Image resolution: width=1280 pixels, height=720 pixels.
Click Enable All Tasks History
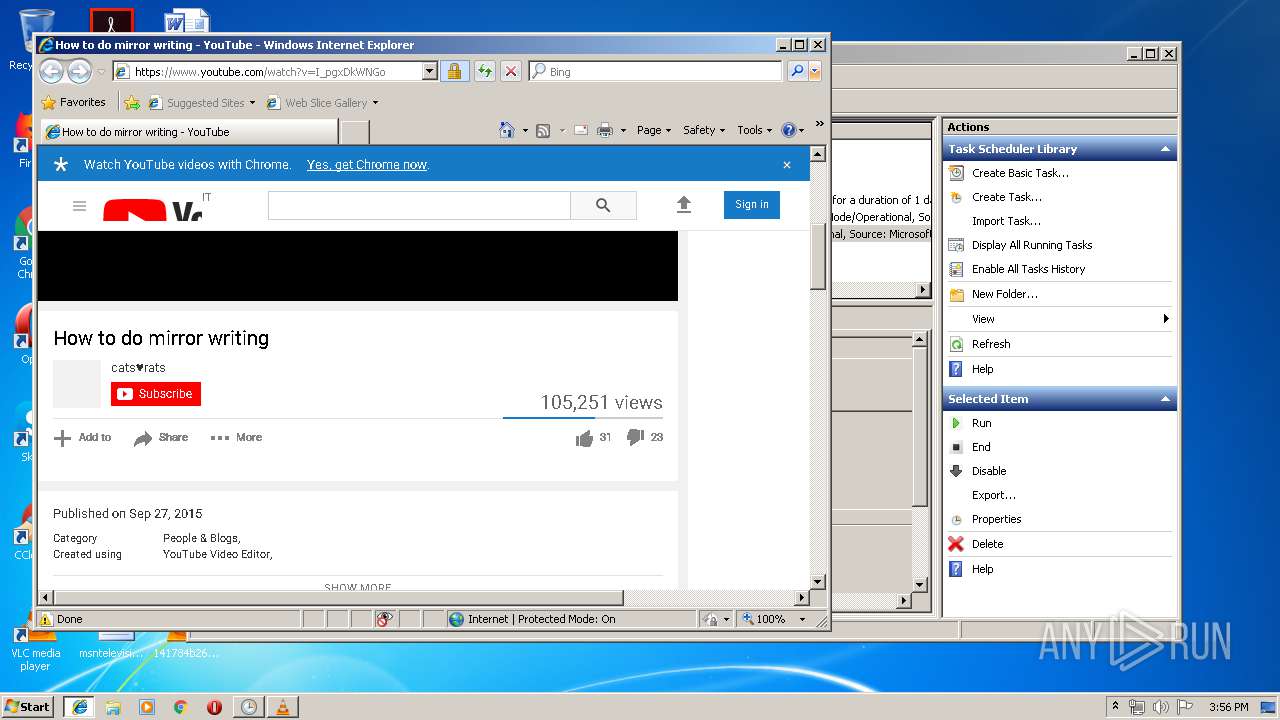coord(1028,269)
